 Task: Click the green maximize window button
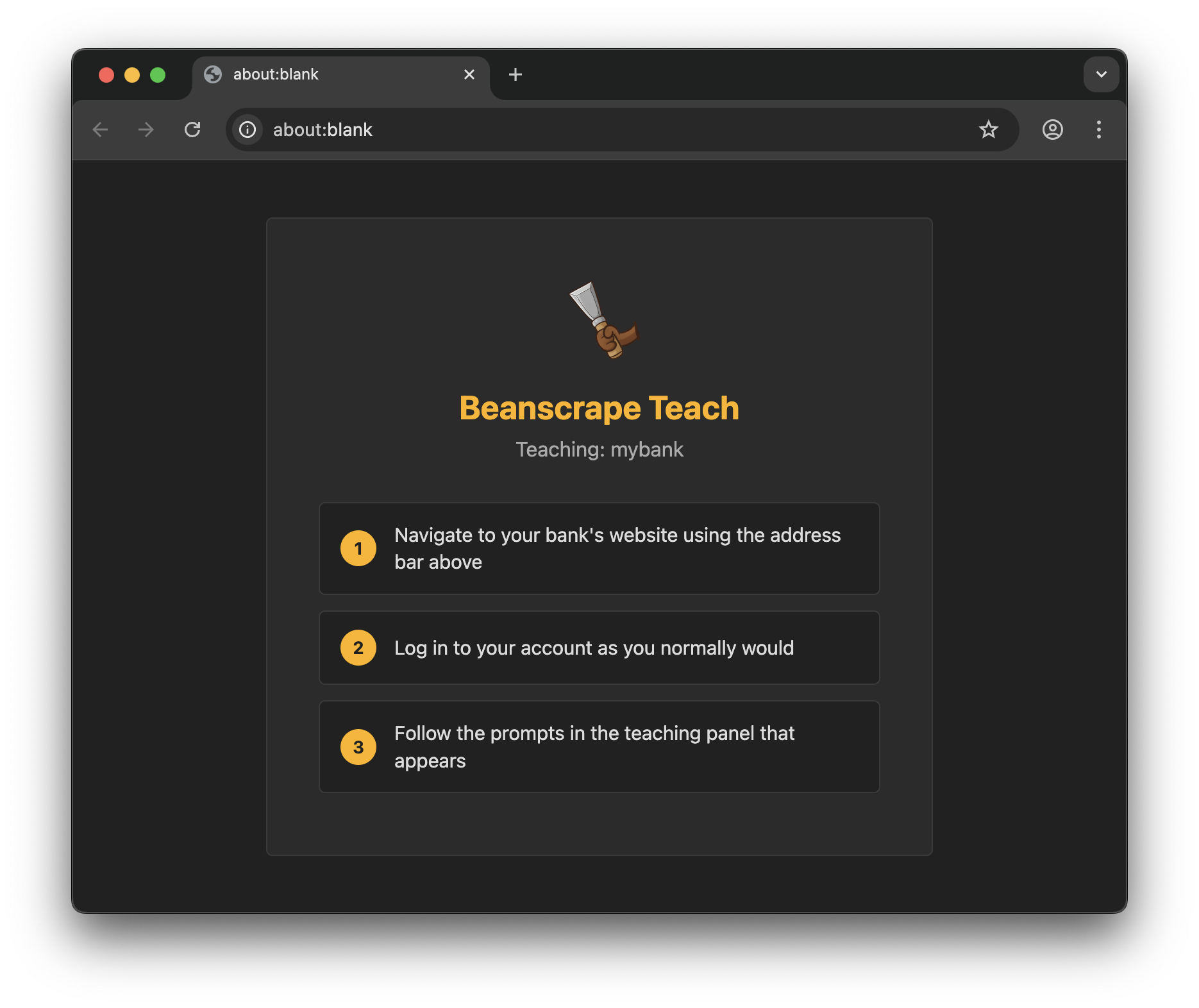tap(158, 76)
